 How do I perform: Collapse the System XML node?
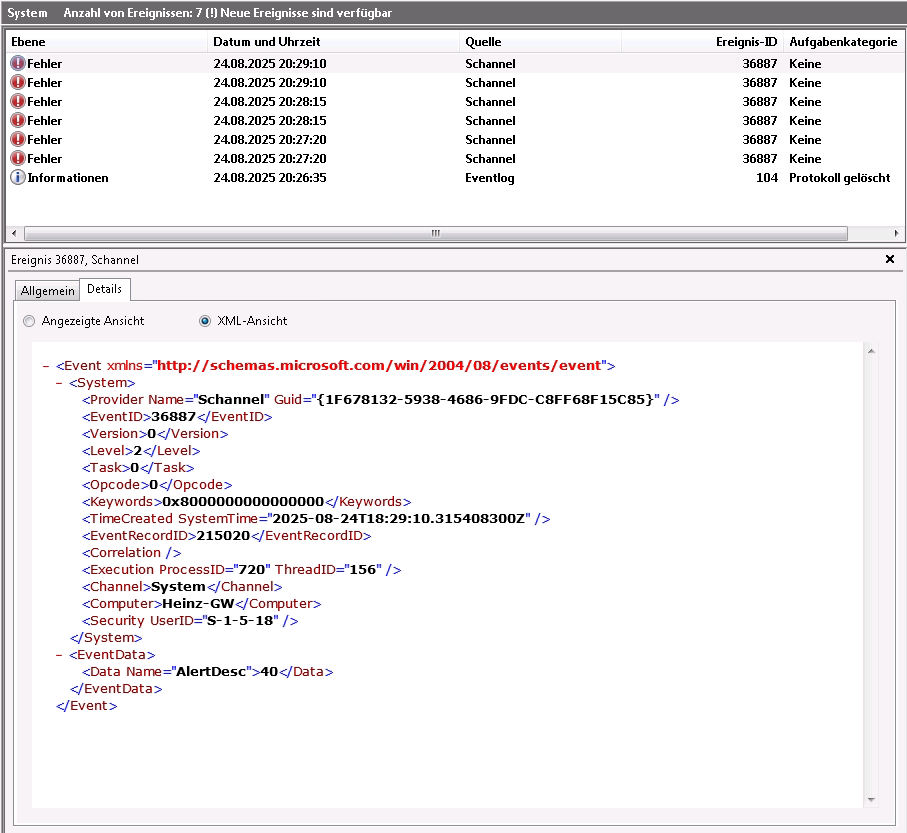[x=59, y=383]
